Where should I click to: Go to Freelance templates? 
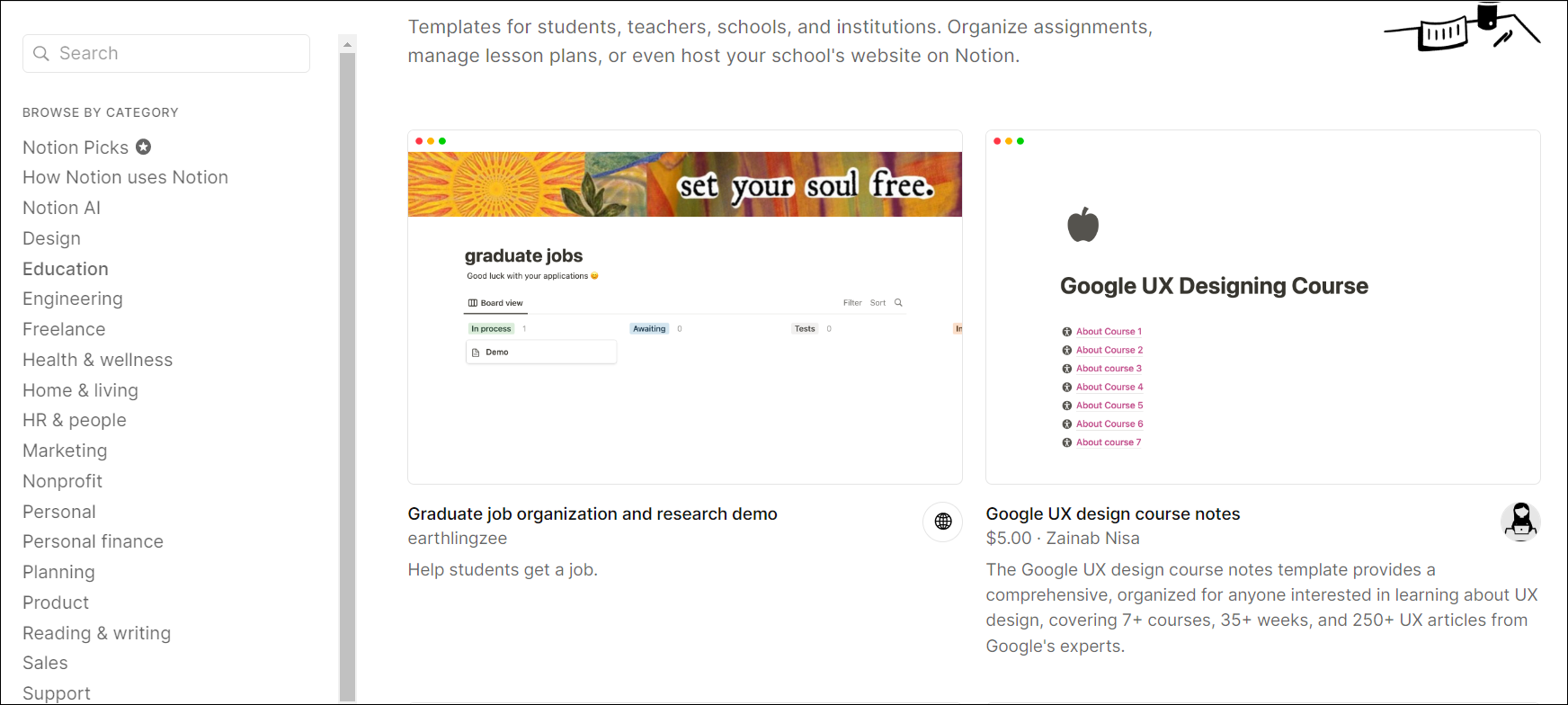coord(64,329)
